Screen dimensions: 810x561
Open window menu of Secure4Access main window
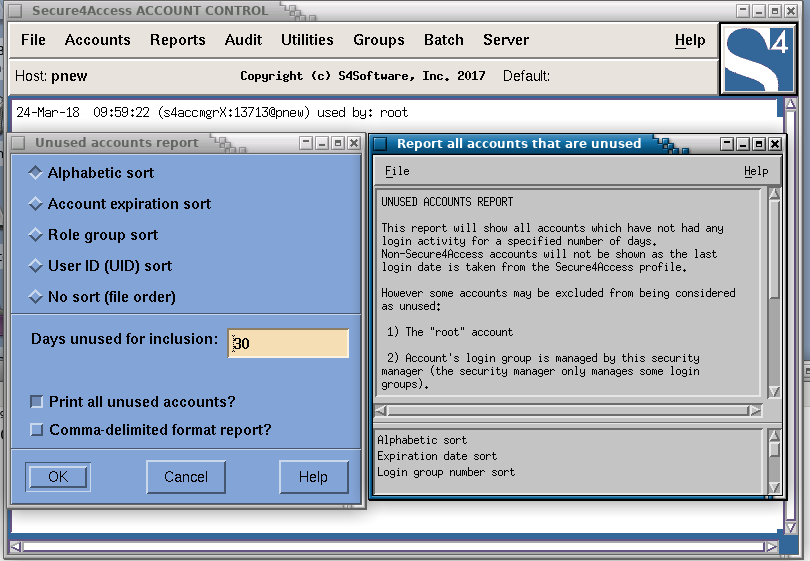click(15, 11)
